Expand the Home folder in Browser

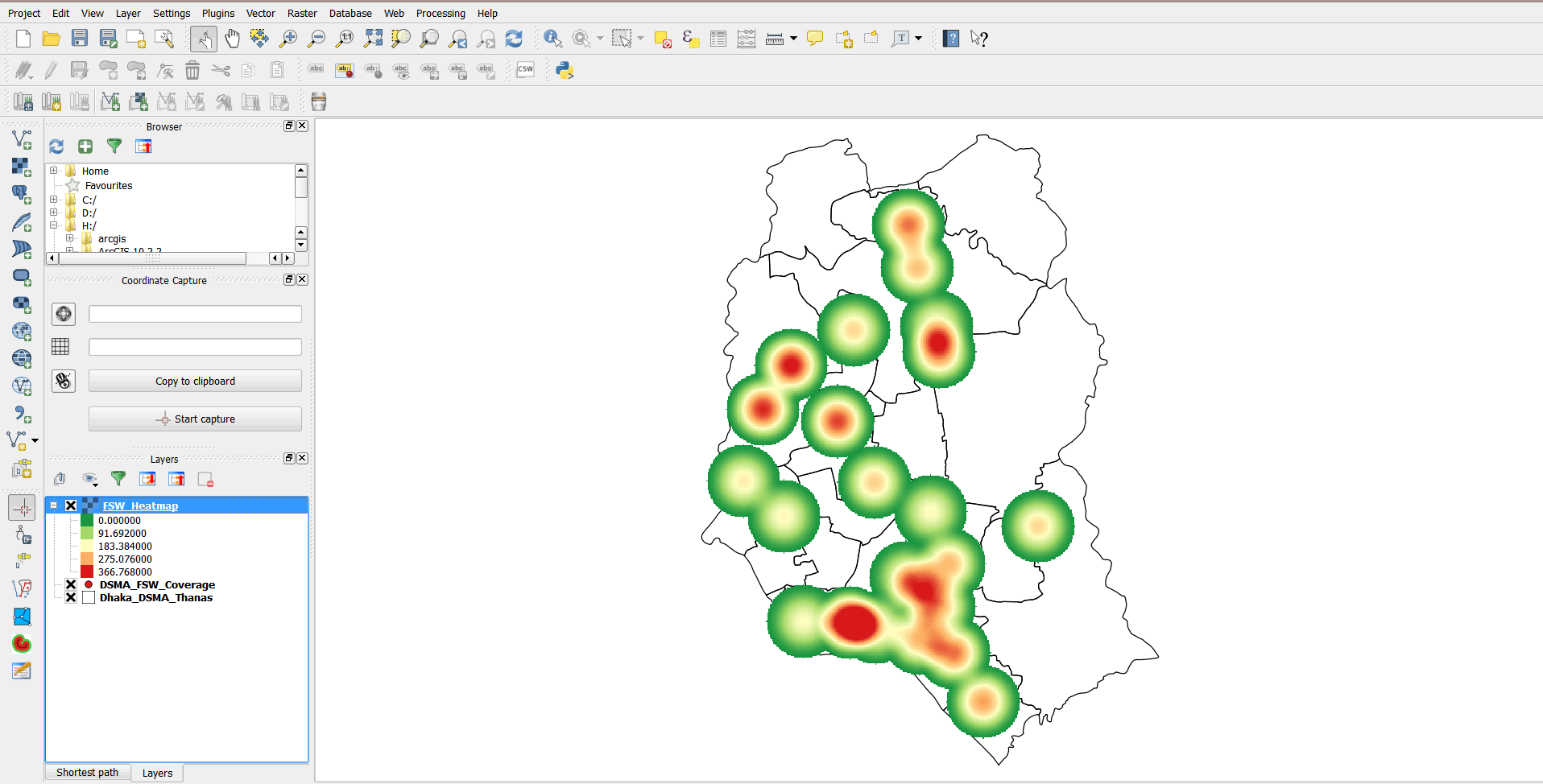click(x=54, y=171)
